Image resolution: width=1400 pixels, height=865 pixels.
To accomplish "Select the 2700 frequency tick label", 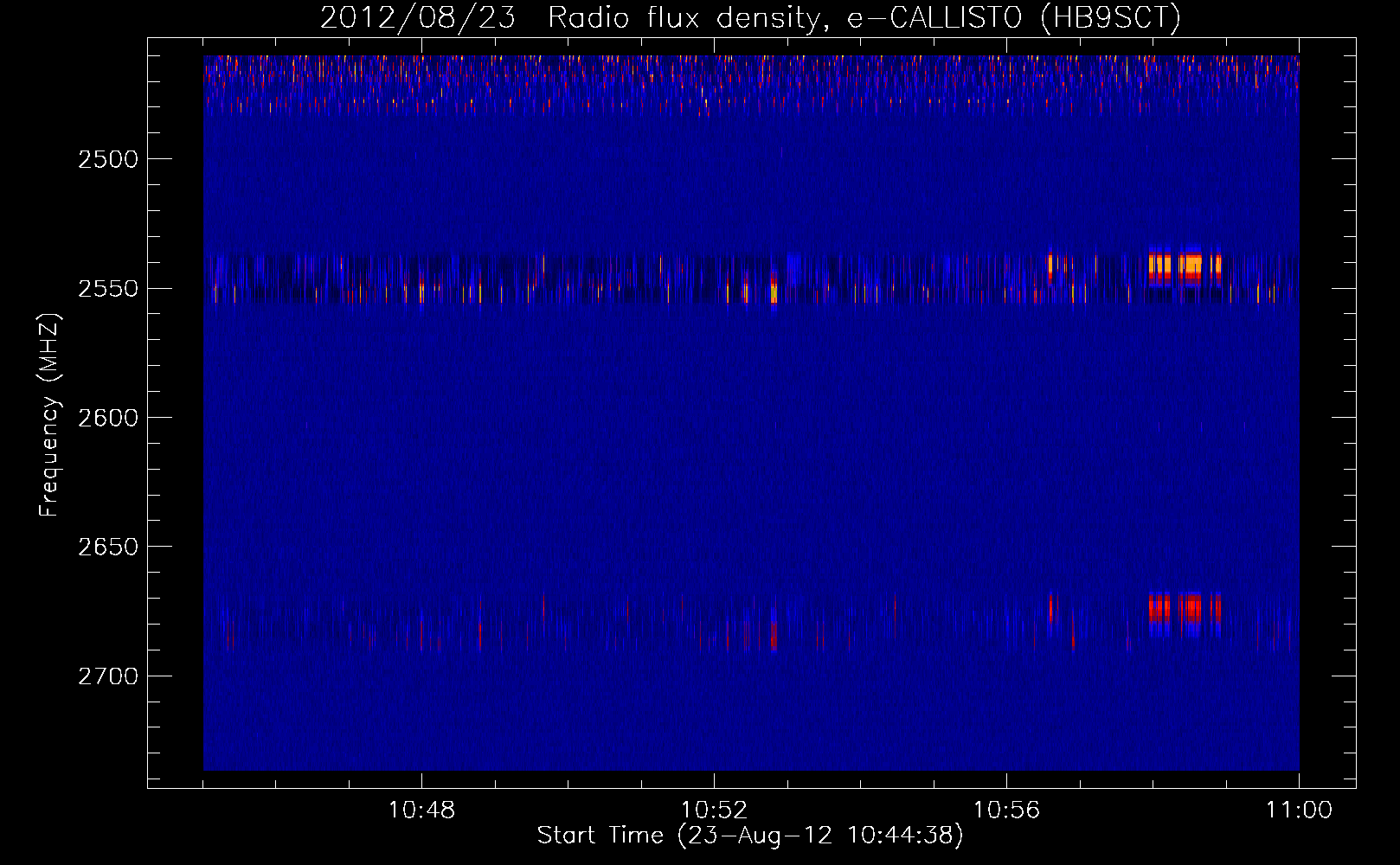I will (x=108, y=676).
